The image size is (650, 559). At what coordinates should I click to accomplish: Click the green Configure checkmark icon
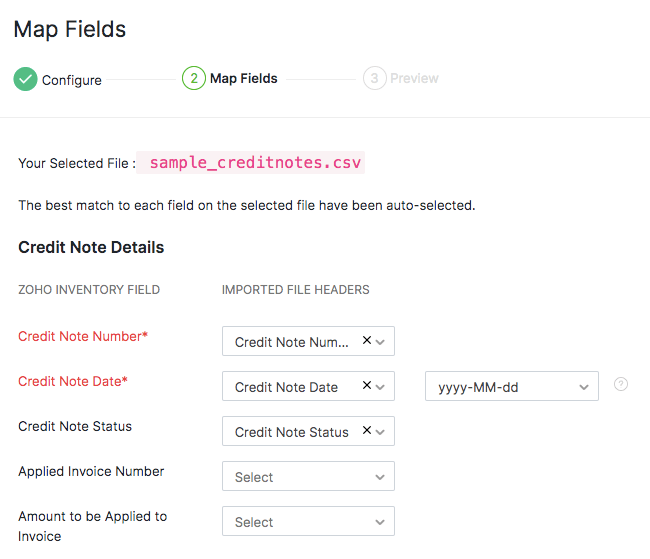pos(25,79)
